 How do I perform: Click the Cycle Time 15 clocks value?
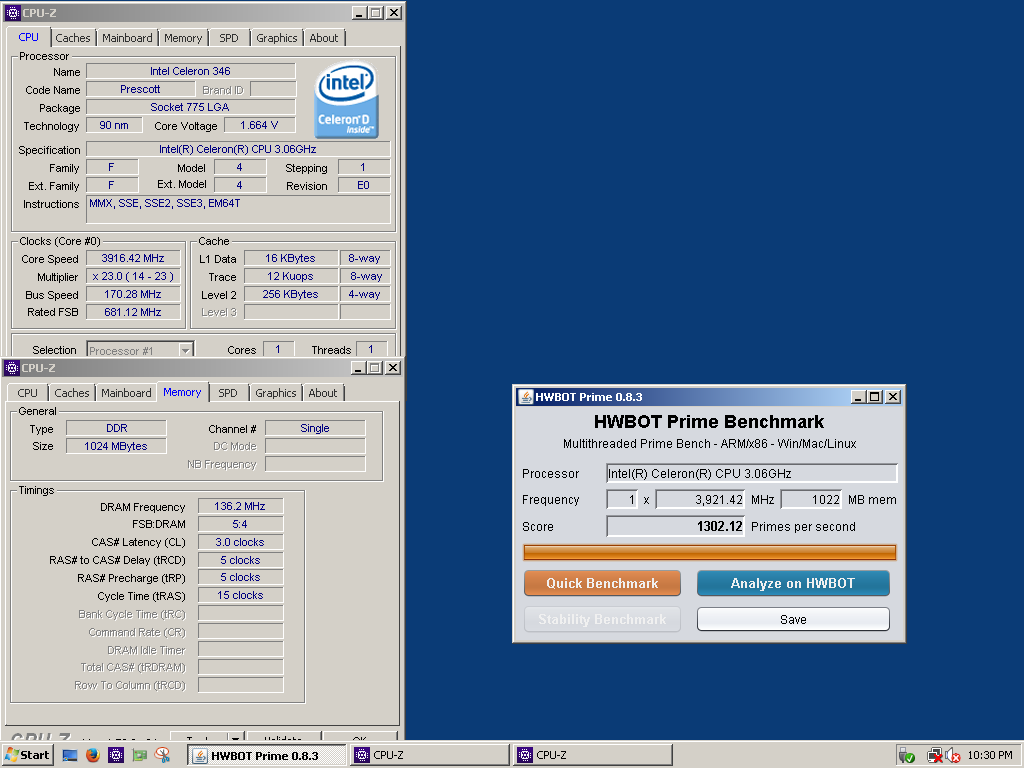point(240,595)
